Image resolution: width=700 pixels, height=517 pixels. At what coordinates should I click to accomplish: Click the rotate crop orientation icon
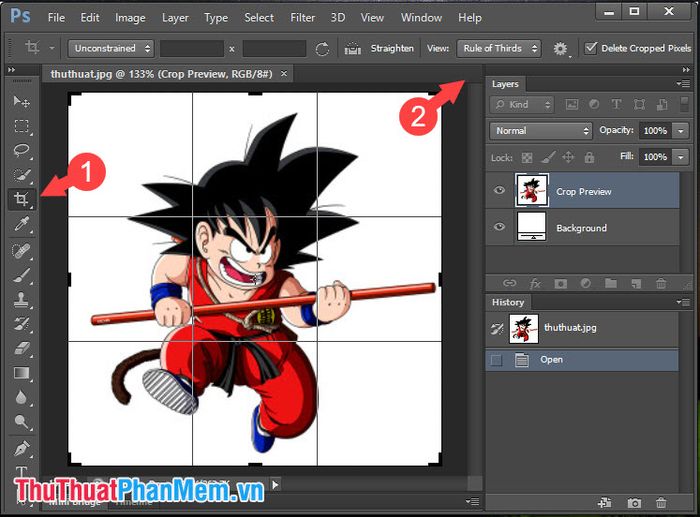pyautogui.click(x=322, y=48)
